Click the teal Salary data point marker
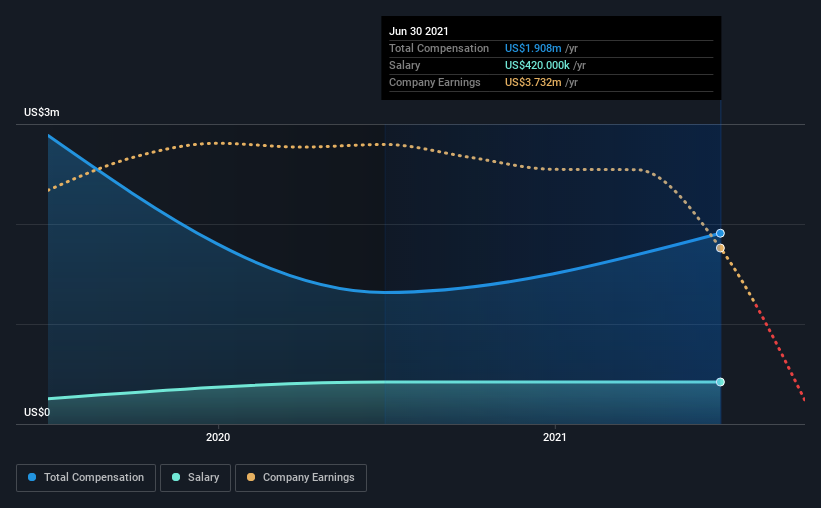The height and width of the screenshot is (508, 821). 720,382
